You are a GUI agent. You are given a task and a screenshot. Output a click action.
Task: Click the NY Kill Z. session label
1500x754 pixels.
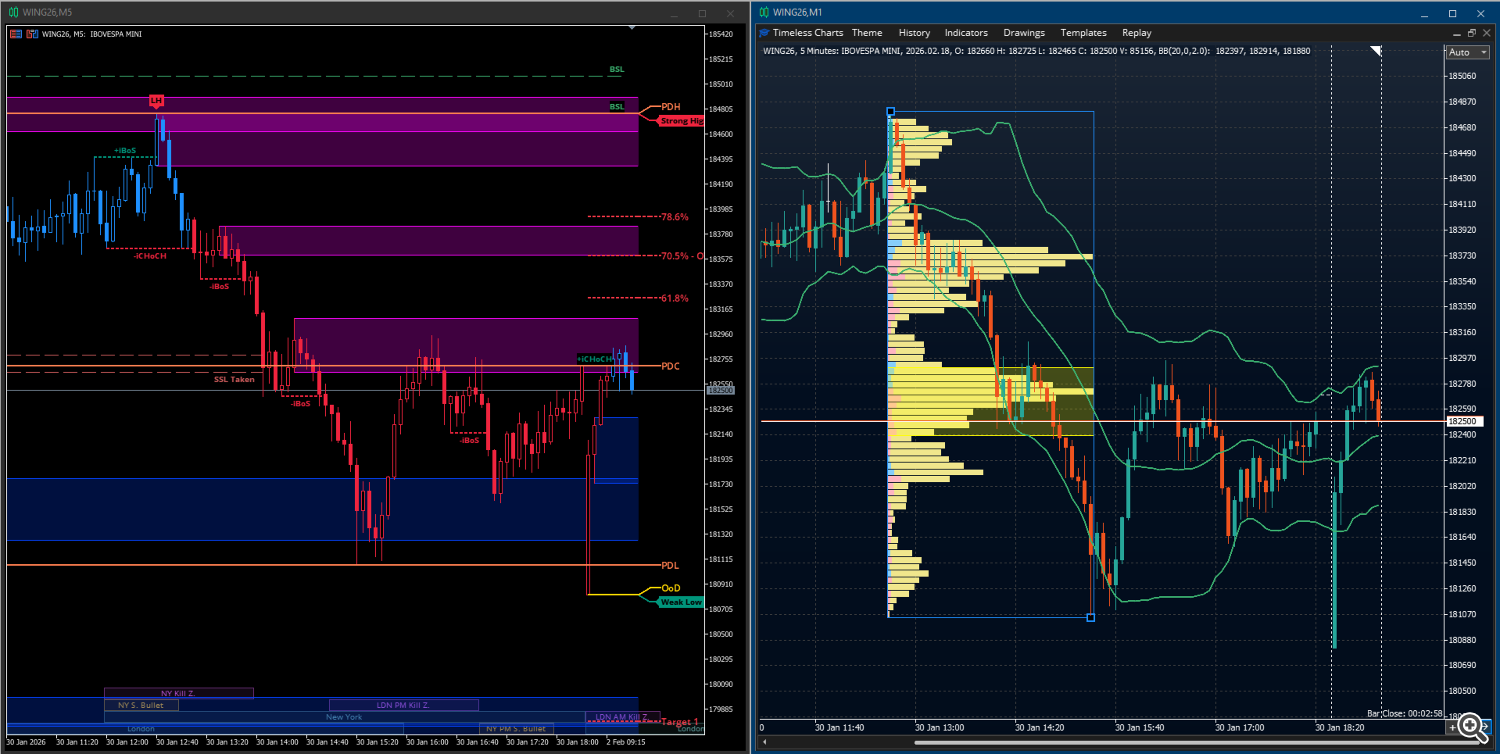pos(179,693)
